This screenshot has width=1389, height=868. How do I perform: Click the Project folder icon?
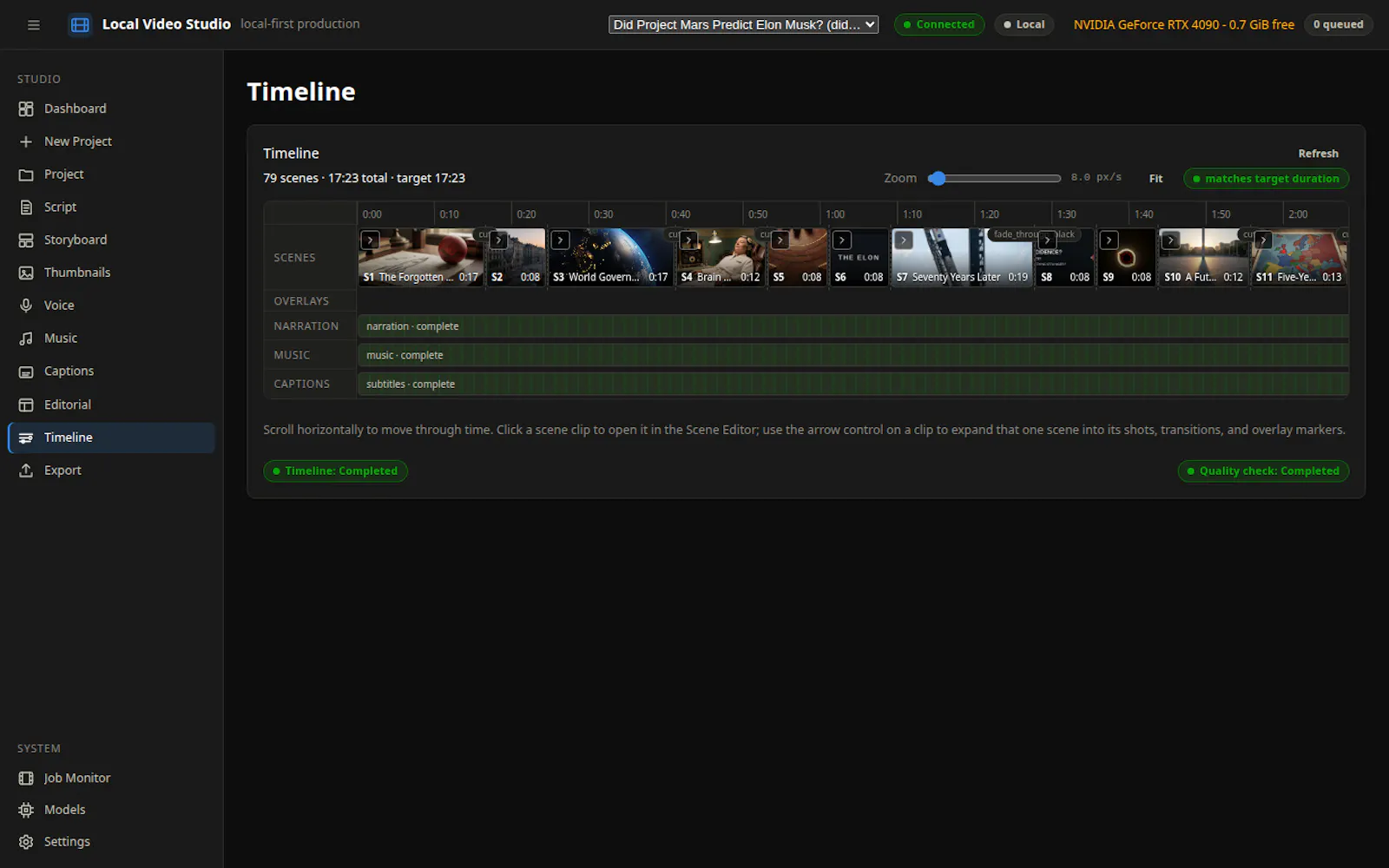pyautogui.click(x=26, y=174)
